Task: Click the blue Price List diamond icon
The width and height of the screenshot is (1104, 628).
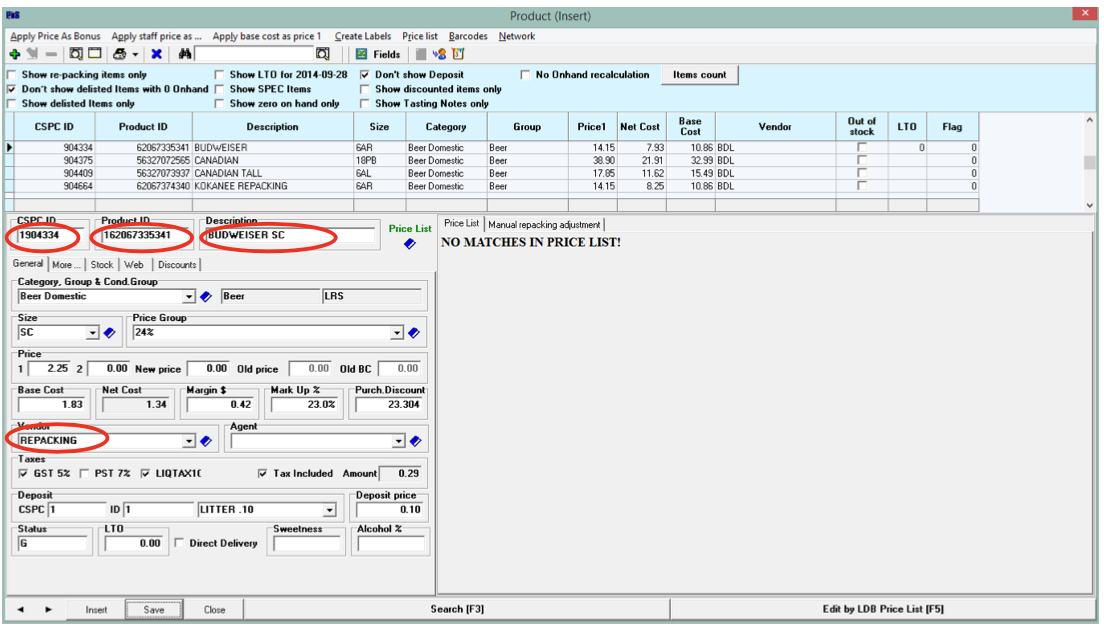Action: 410,244
